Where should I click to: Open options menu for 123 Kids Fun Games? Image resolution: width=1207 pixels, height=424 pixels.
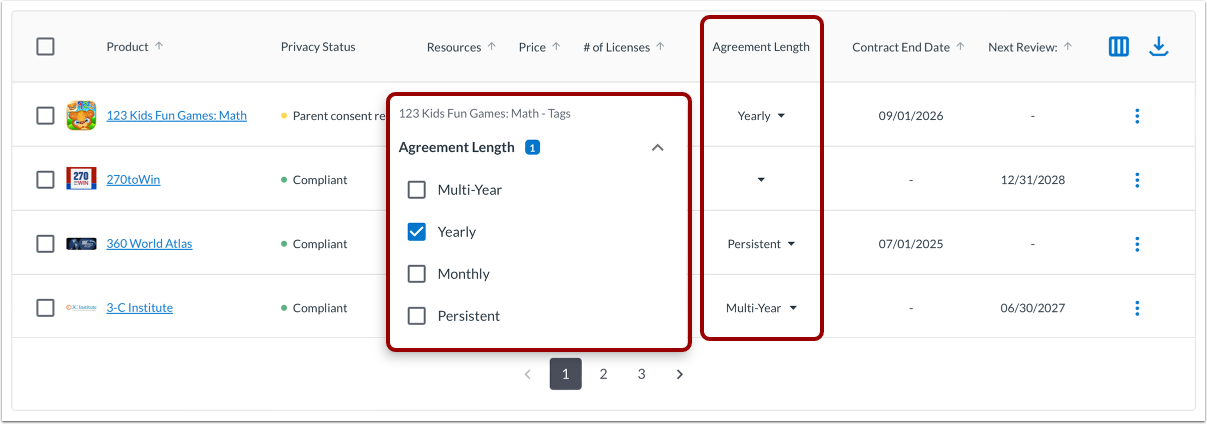(1137, 116)
